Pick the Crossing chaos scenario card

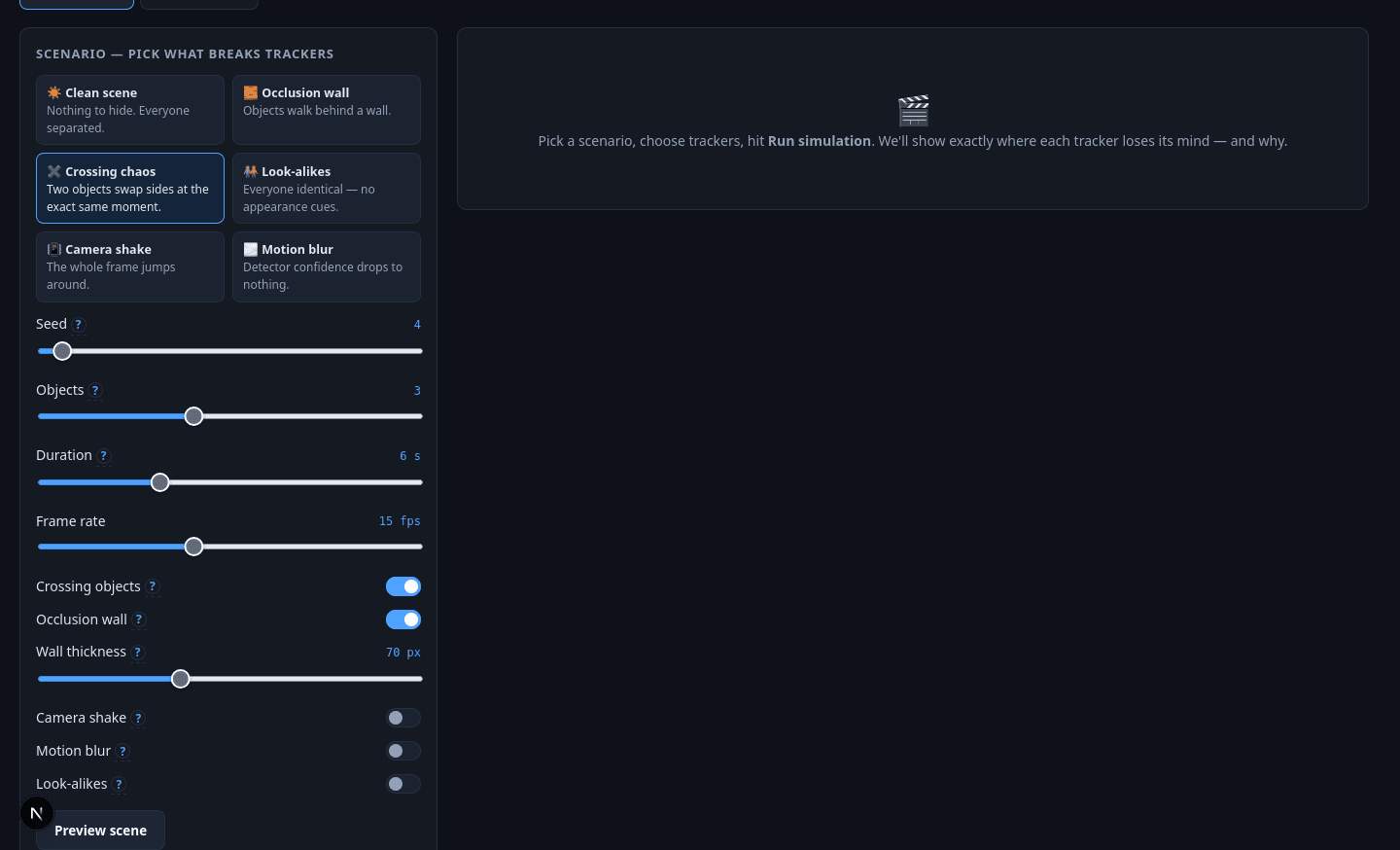click(x=130, y=189)
